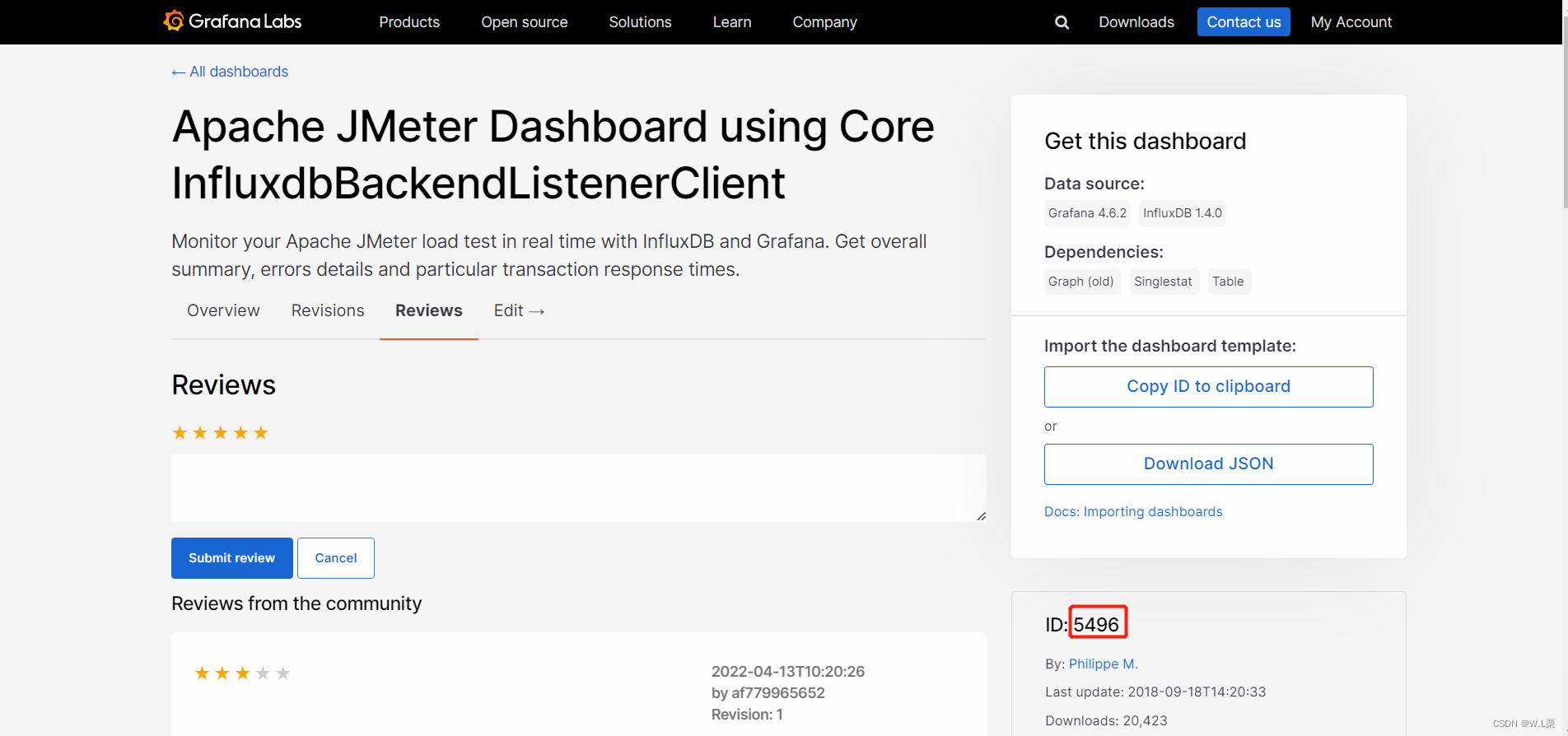
Task: Open the Products menu
Action: [409, 22]
